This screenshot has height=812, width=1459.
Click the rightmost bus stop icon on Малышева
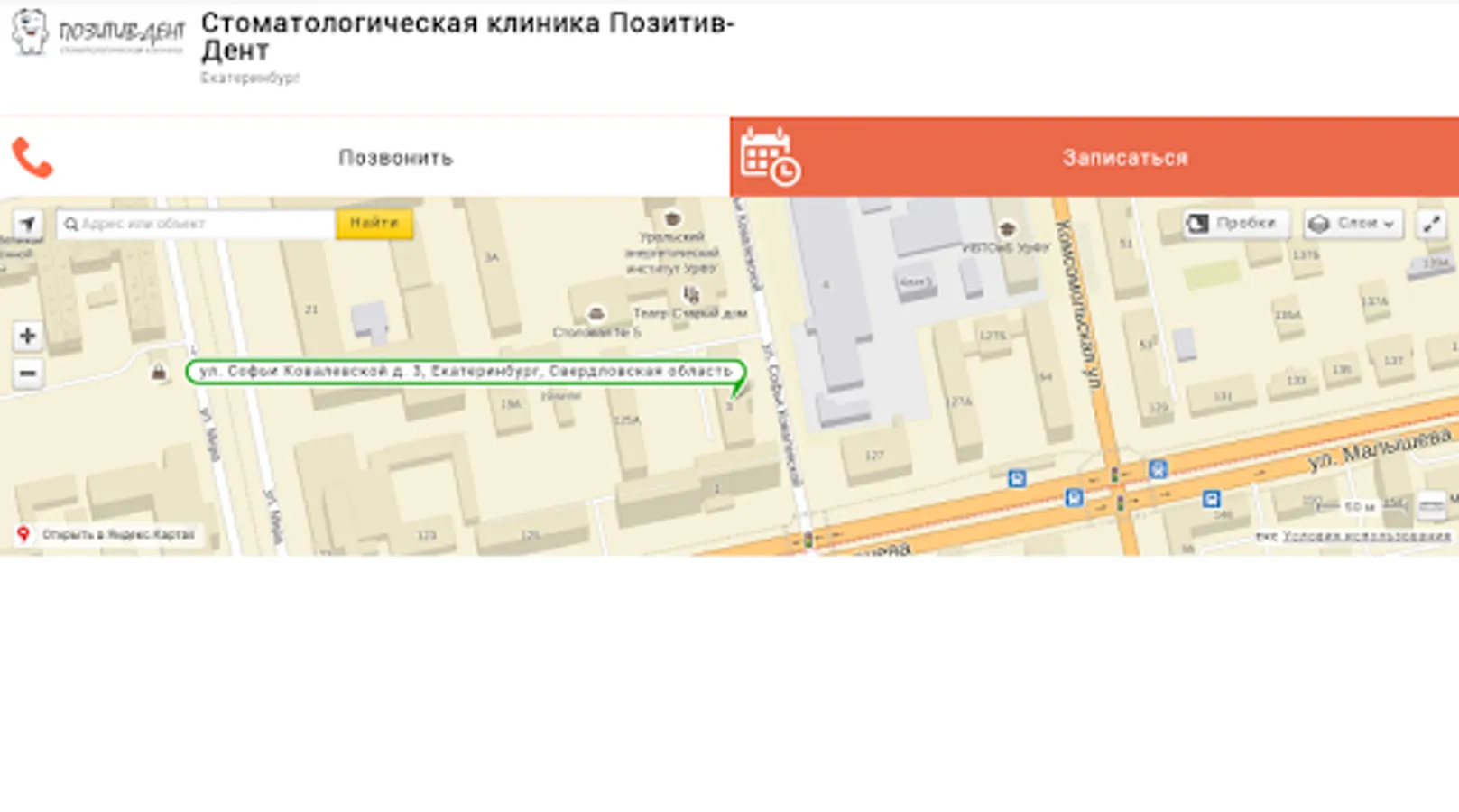pyautogui.click(x=1211, y=499)
